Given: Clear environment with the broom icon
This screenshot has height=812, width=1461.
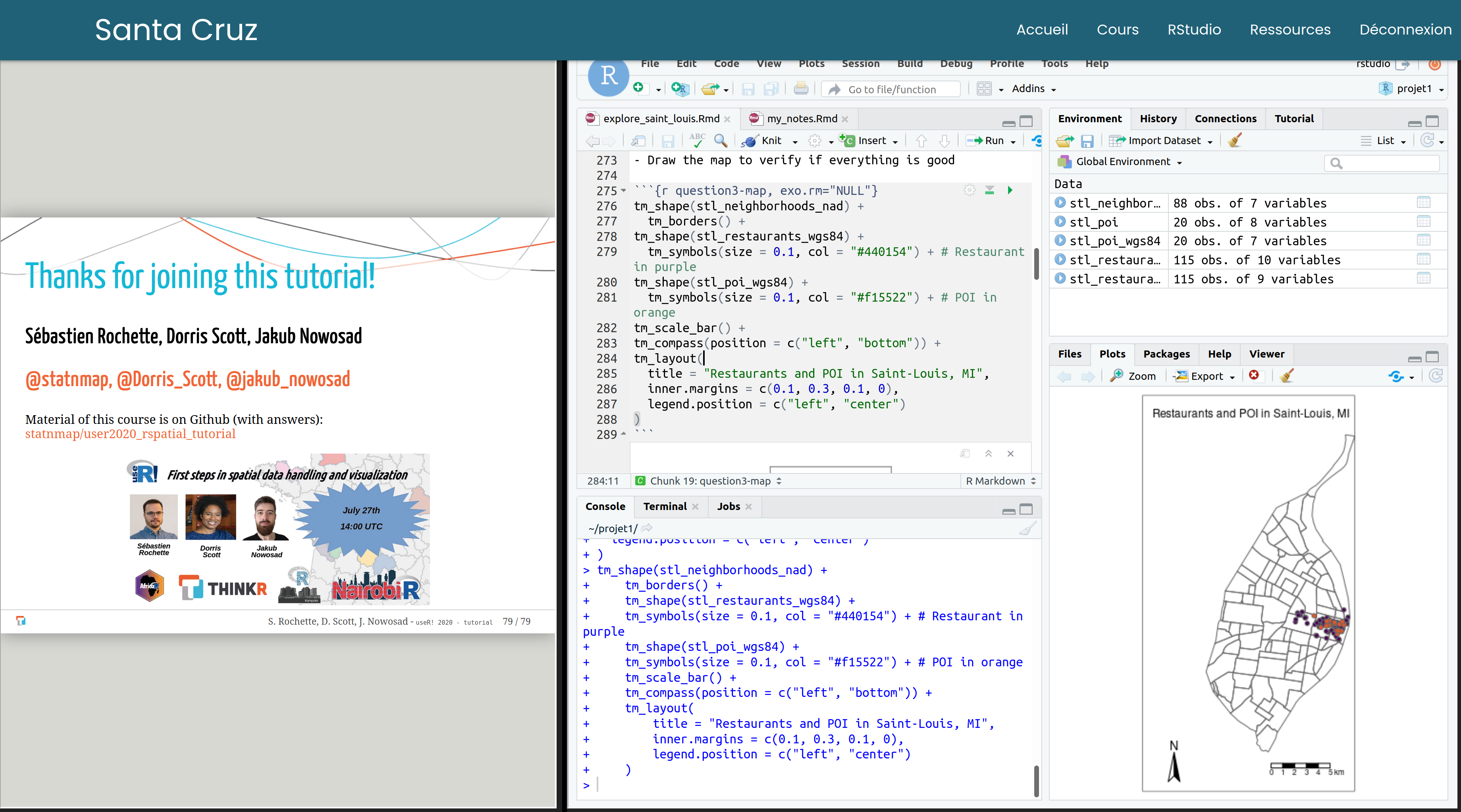Looking at the screenshot, I should coord(1235,140).
